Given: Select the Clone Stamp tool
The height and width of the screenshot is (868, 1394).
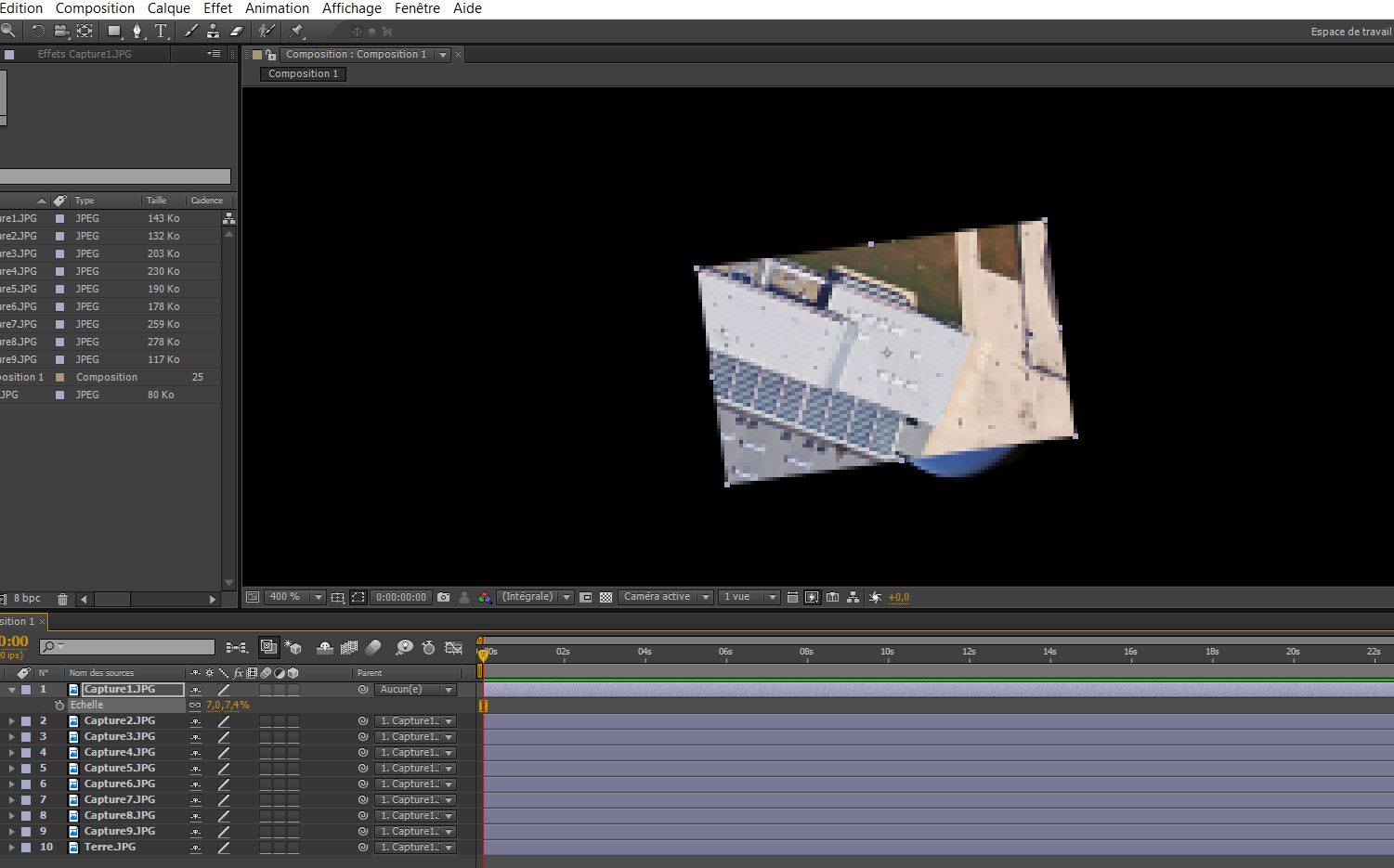Looking at the screenshot, I should (213, 31).
